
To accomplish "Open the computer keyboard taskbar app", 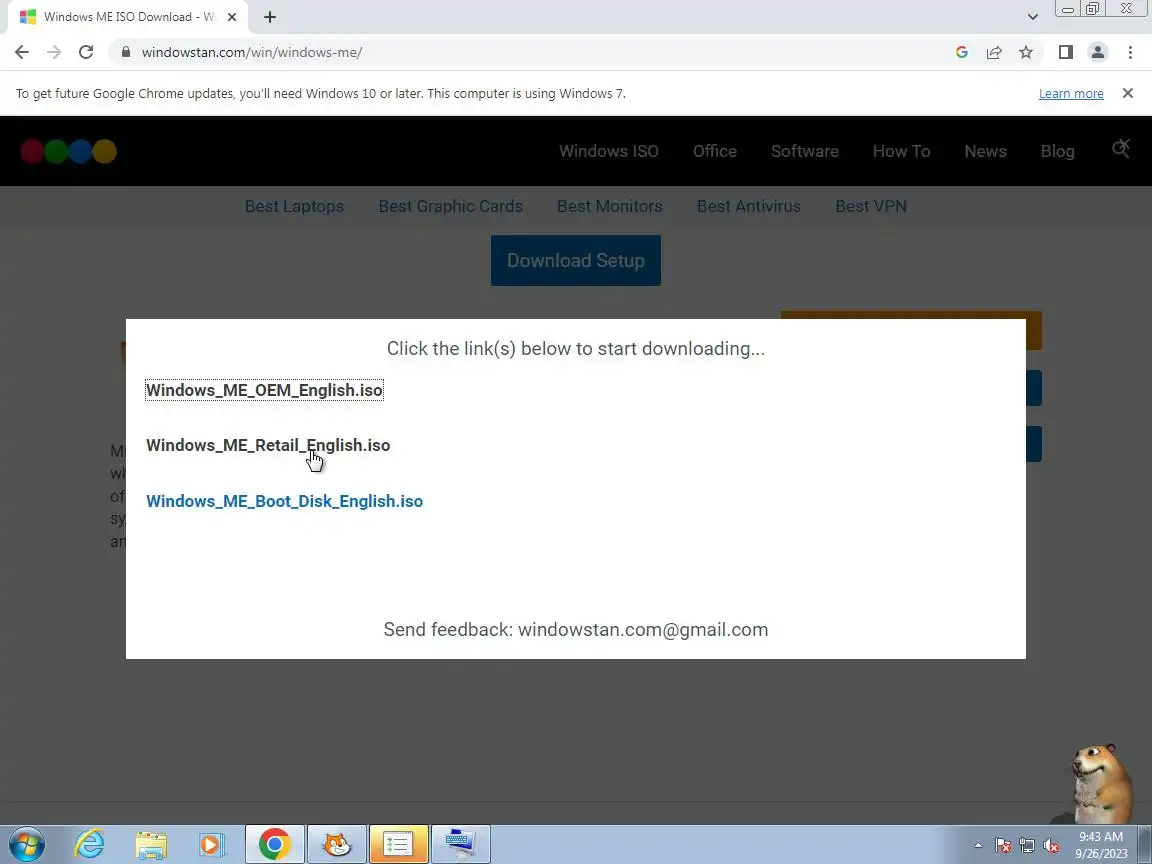I will [x=461, y=844].
